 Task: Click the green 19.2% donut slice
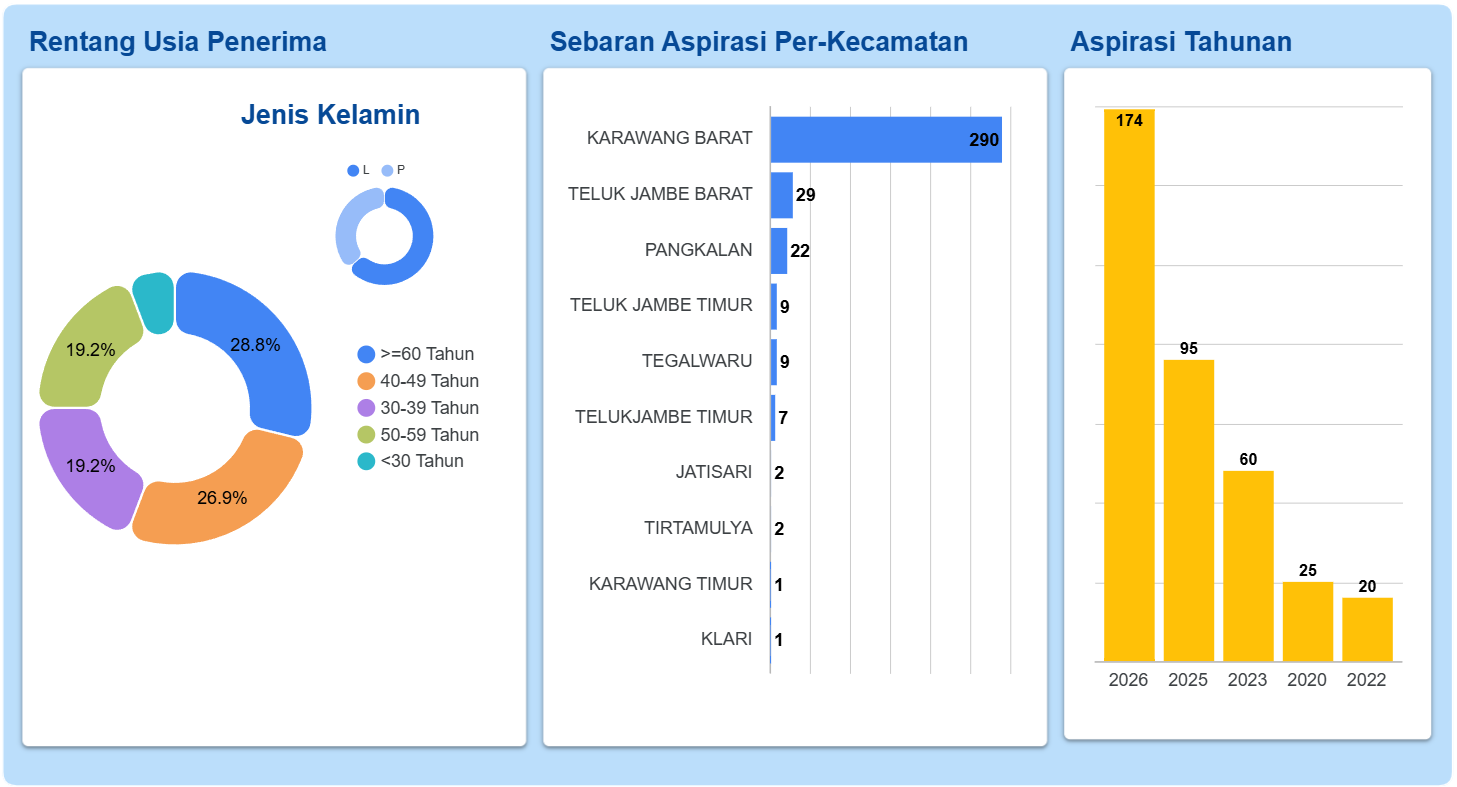[x=85, y=348]
